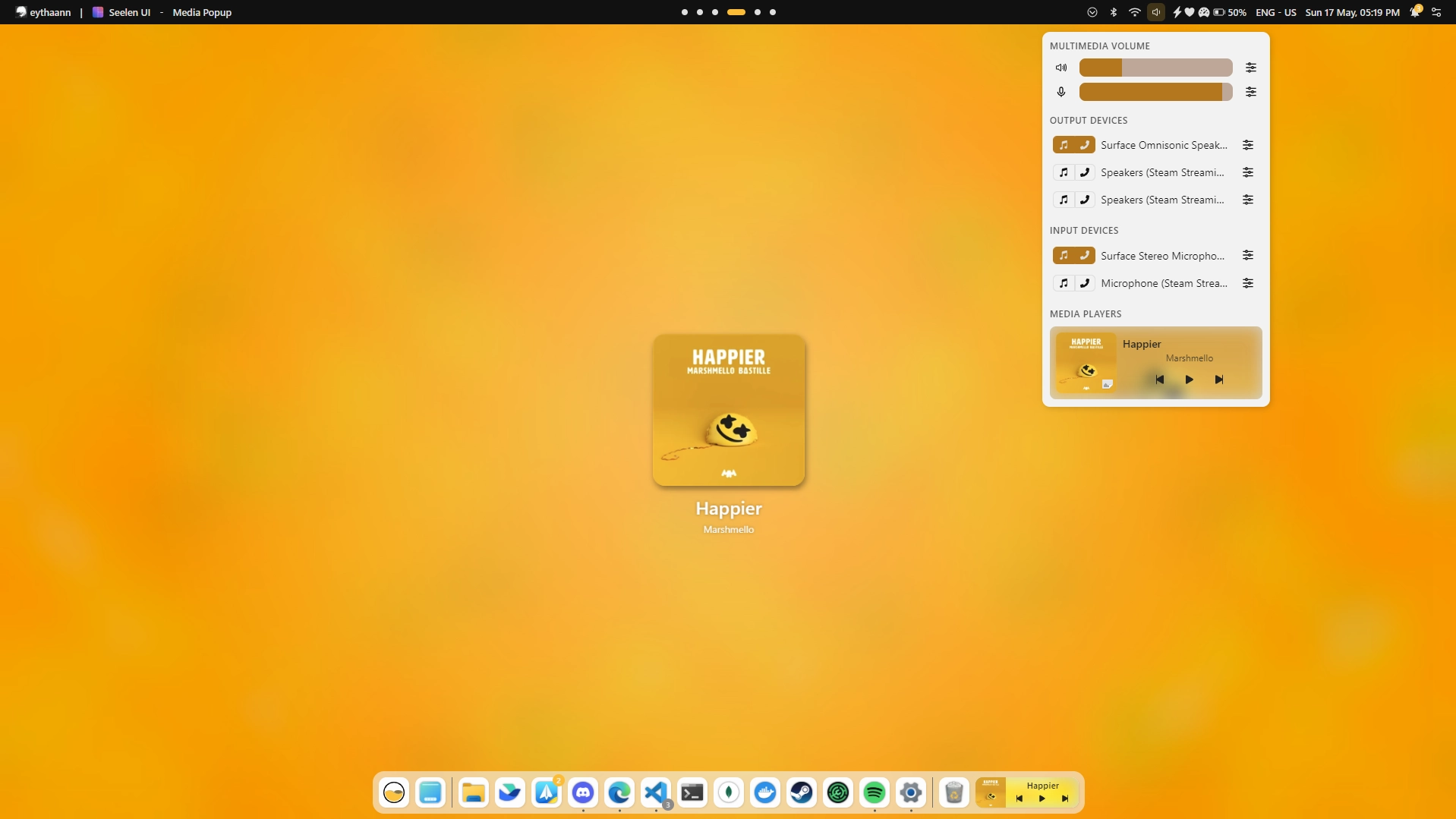Expand settings for second Speakers (Steam Streaming)
The image size is (1456, 819).
coord(1248,200)
